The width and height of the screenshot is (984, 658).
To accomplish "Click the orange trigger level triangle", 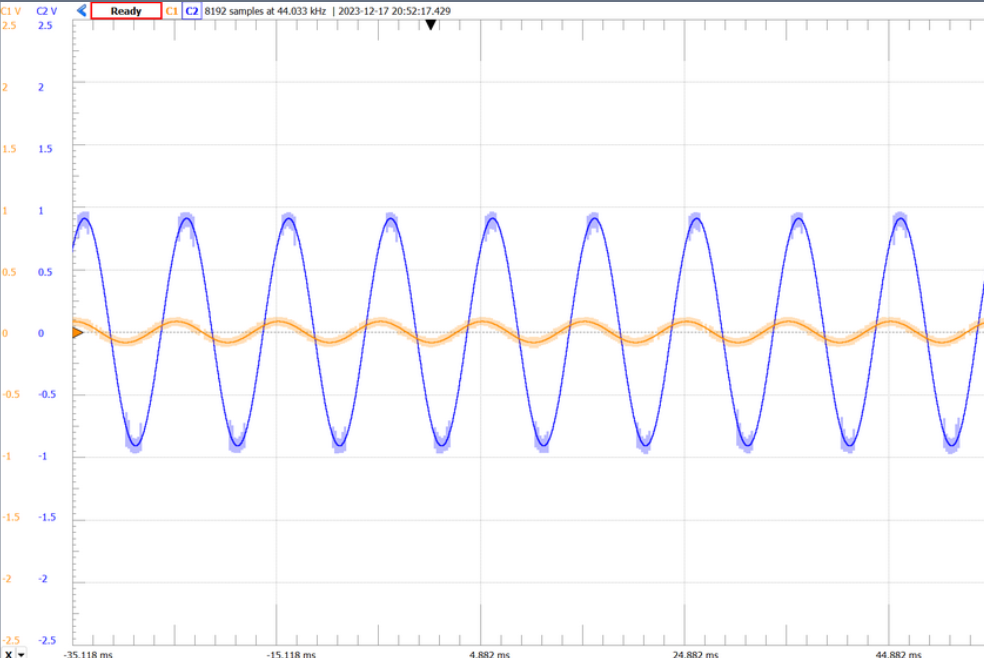I will pos(77,333).
